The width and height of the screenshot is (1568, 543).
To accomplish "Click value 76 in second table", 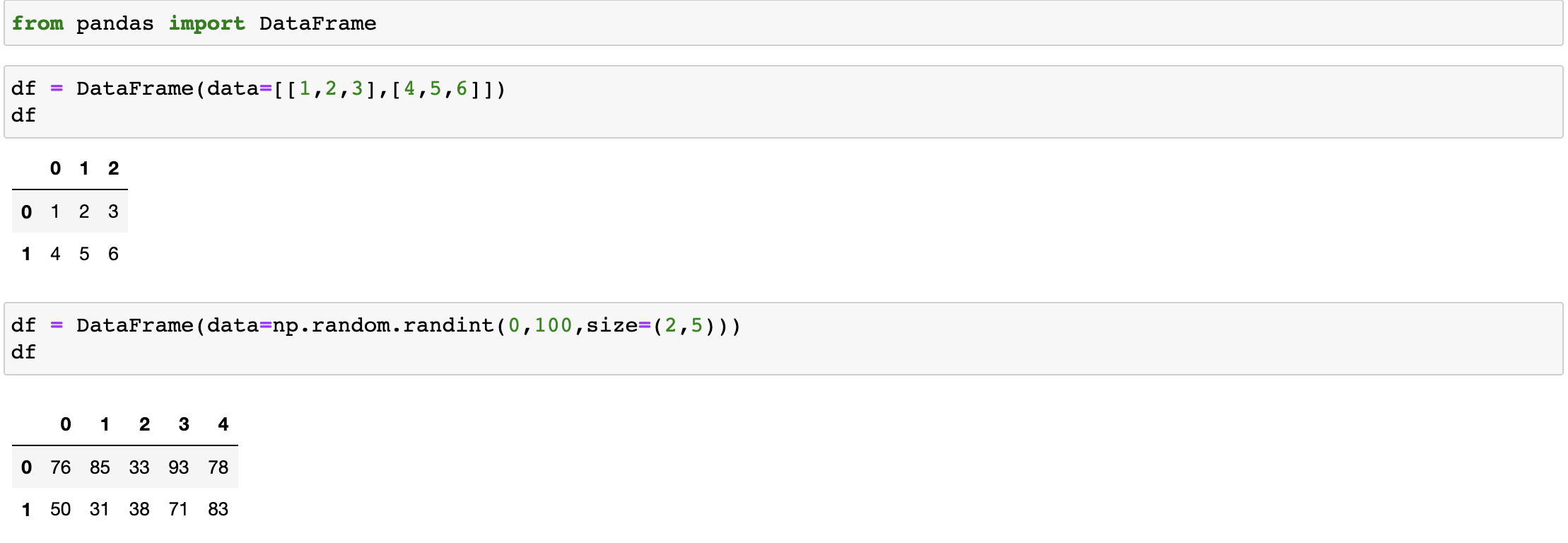I will coord(60,467).
